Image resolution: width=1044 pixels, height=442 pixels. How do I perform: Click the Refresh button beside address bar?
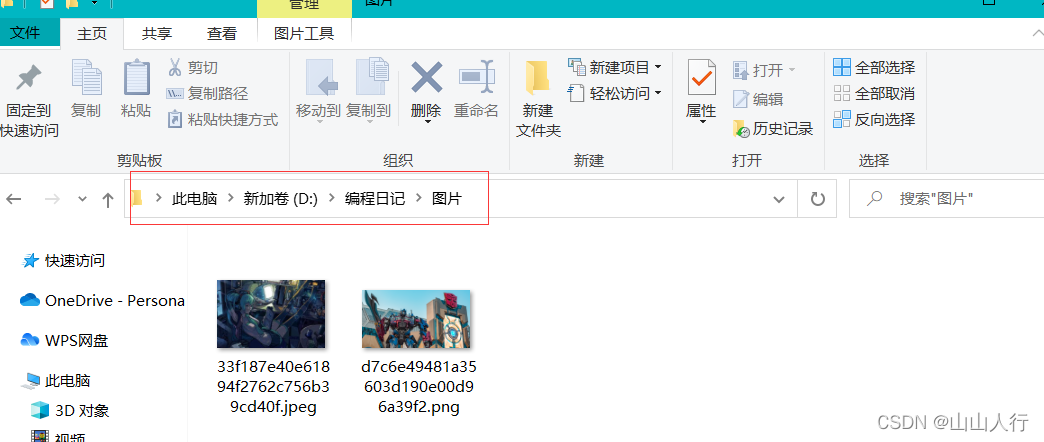(817, 198)
